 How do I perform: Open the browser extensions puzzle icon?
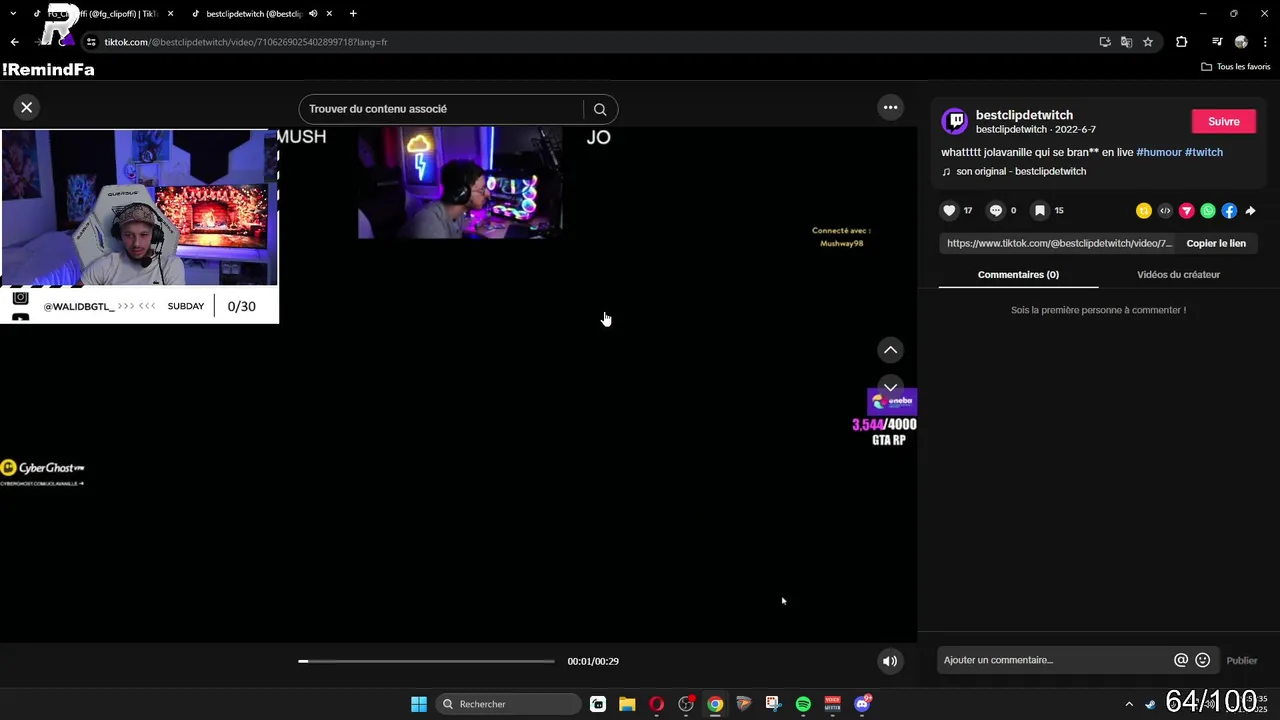(x=1181, y=42)
